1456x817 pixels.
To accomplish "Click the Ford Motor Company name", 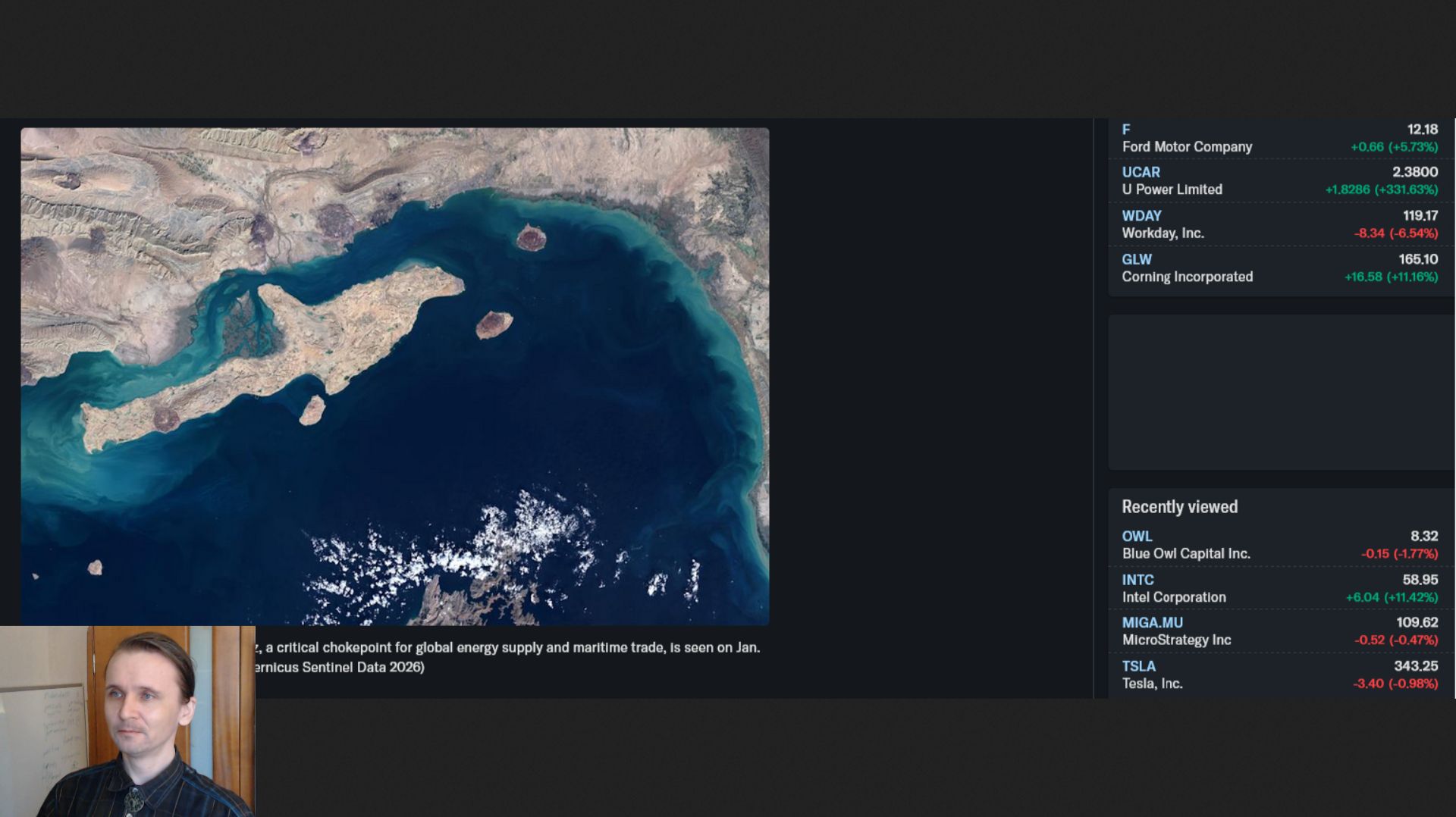I will point(1187,147).
